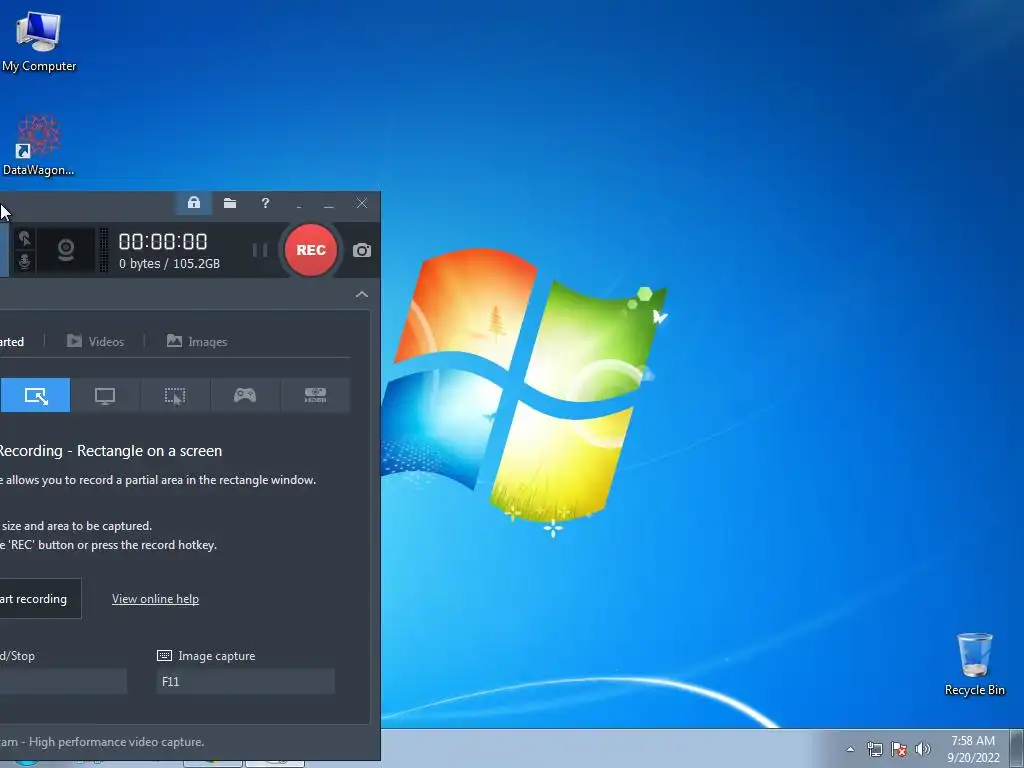The image size is (1024, 768).
Task: Select Game recording mode gamepad icon
Action: (x=245, y=395)
